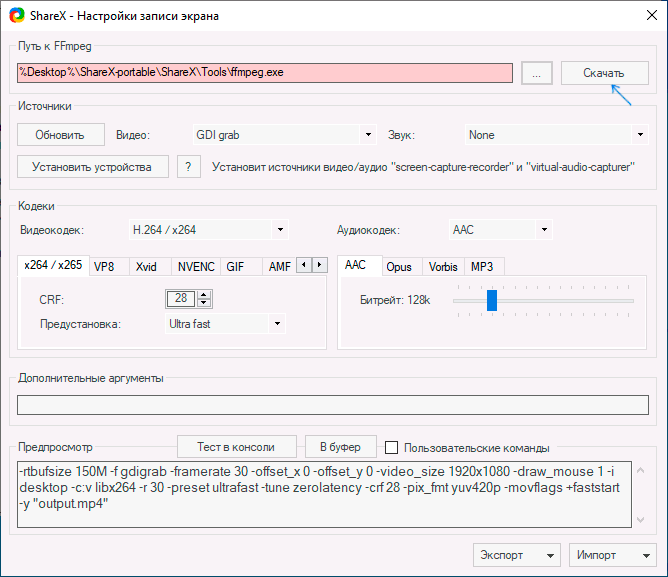
Task: Click the Скачать download button
Action: click(x=604, y=74)
